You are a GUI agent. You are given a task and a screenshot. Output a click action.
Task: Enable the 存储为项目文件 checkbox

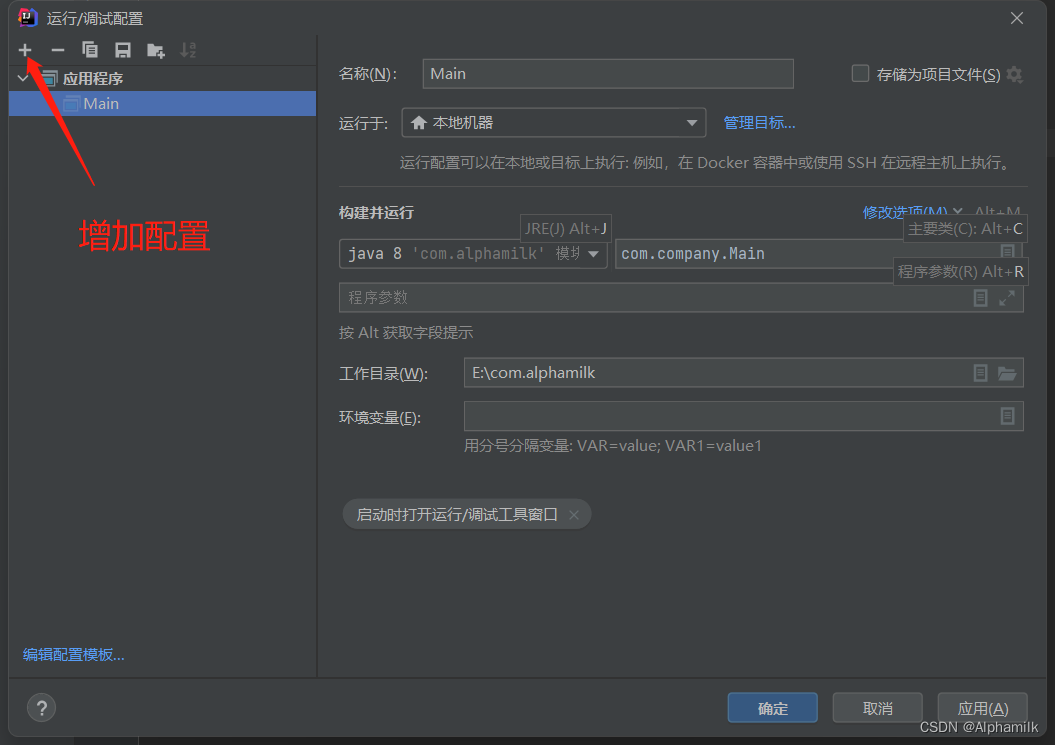860,74
